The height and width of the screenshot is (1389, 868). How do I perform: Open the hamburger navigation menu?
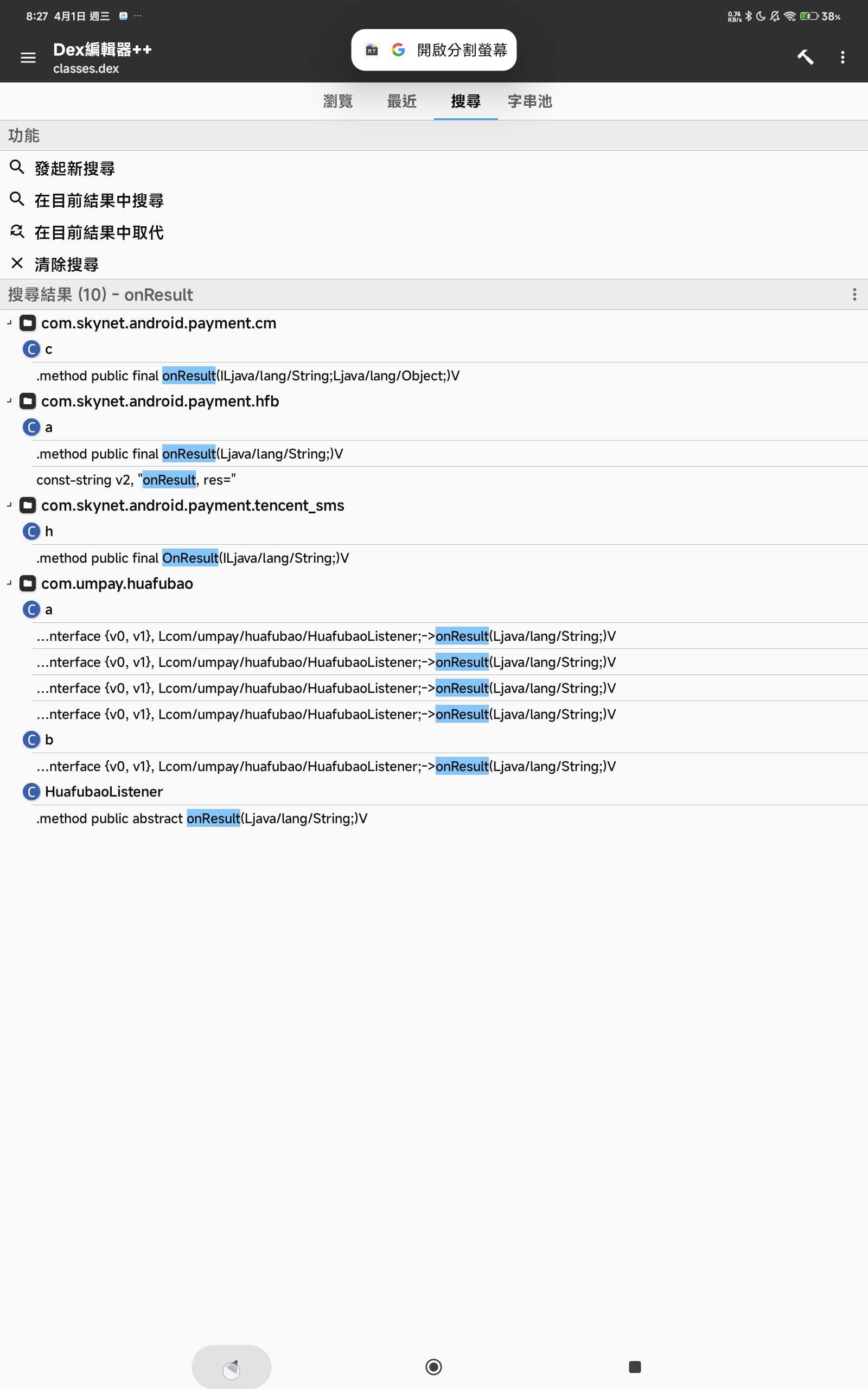(28, 58)
